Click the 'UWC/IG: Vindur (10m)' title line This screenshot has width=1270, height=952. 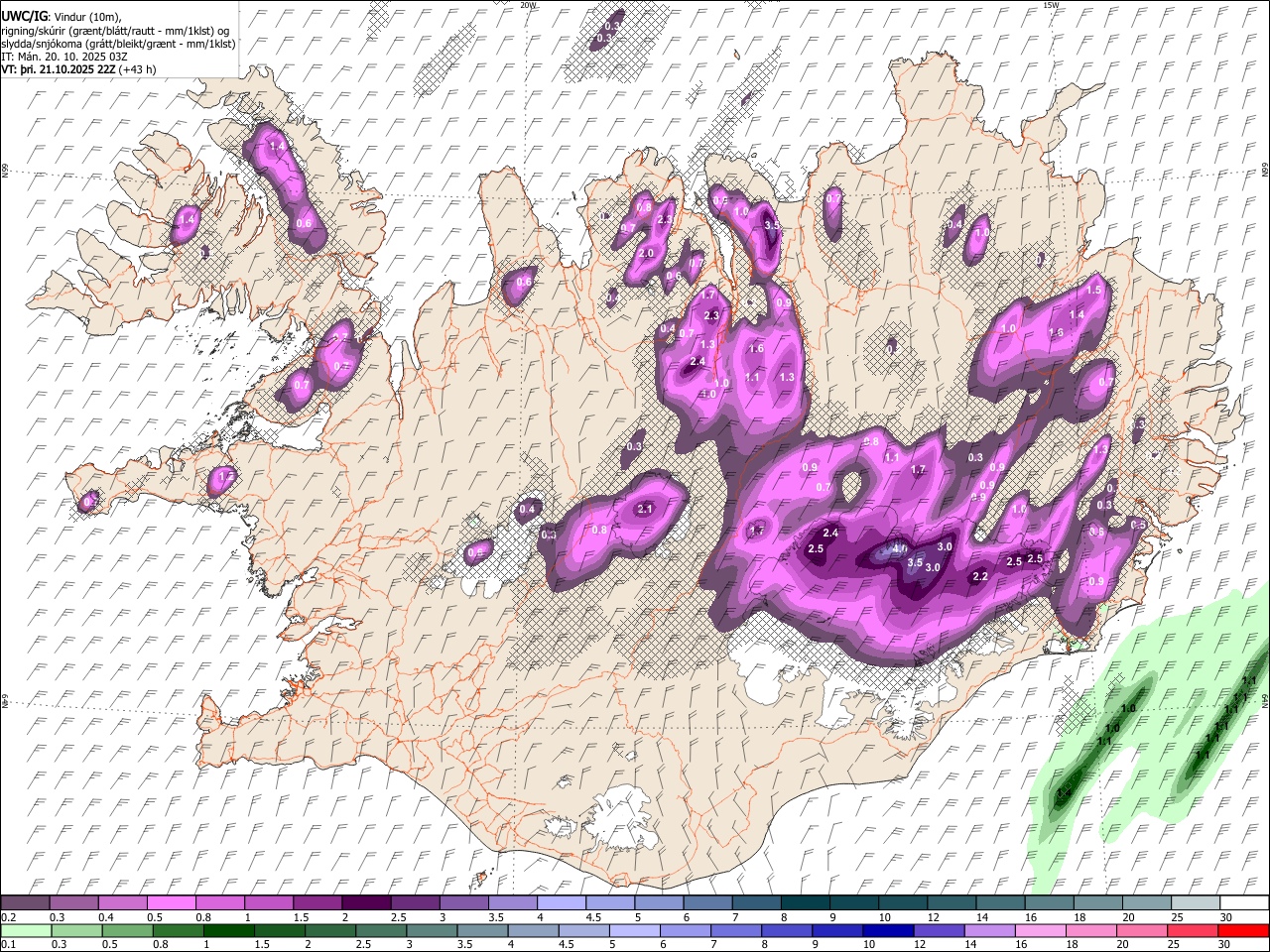click(61, 17)
